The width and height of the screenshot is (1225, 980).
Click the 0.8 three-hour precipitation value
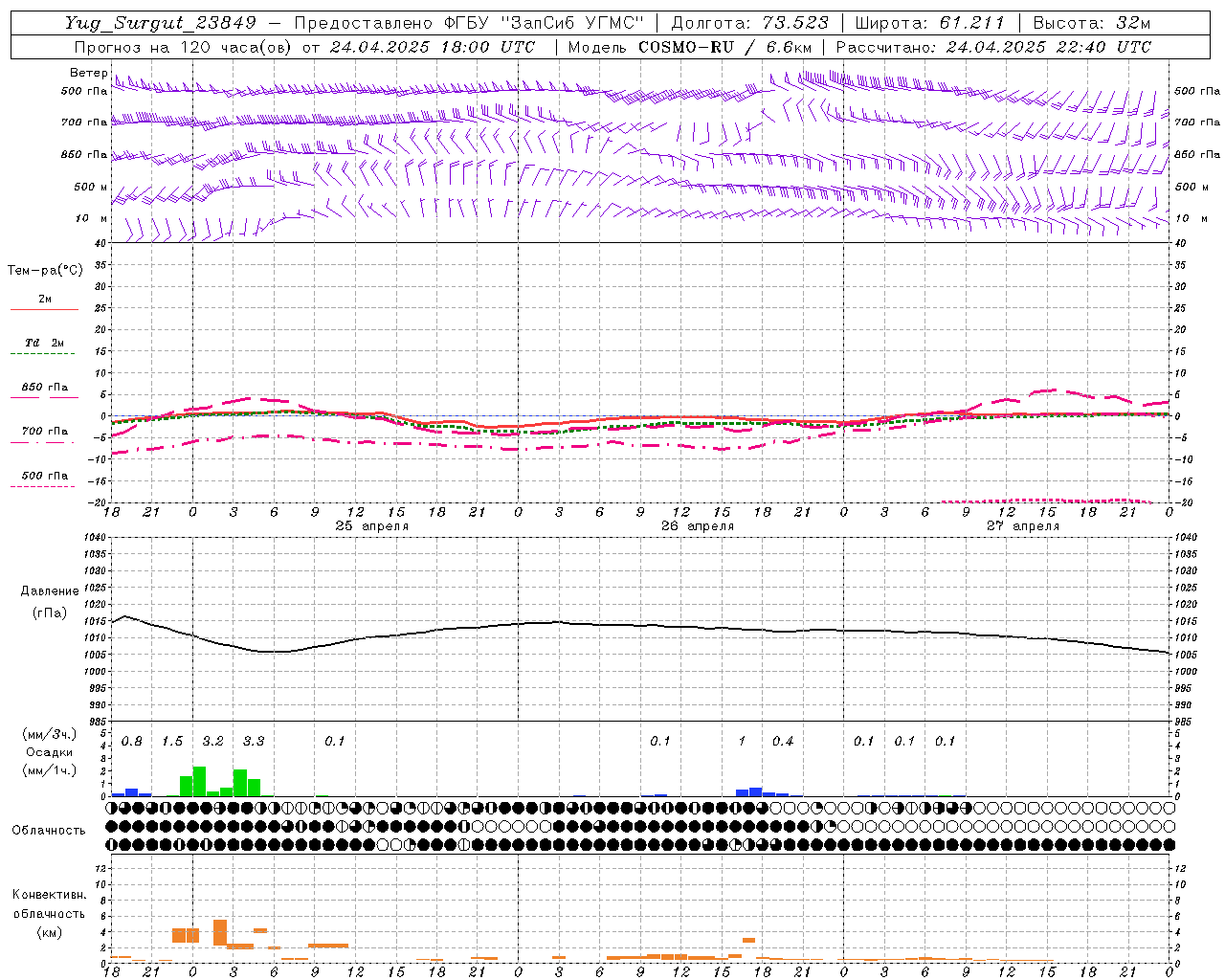[131, 742]
